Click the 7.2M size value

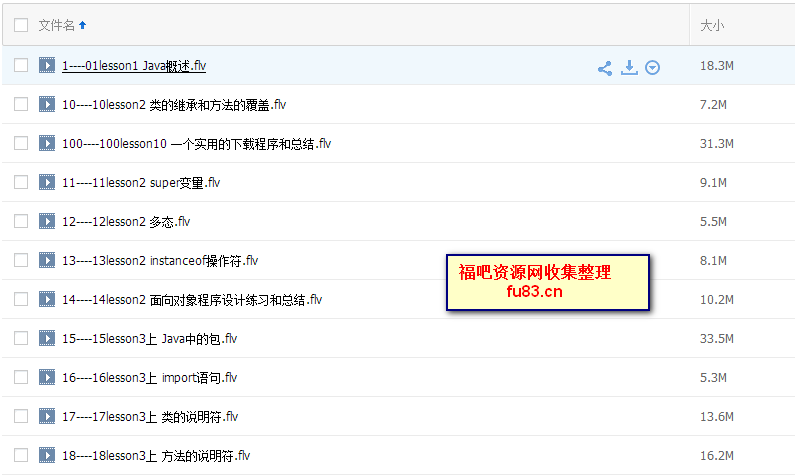coord(713,105)
